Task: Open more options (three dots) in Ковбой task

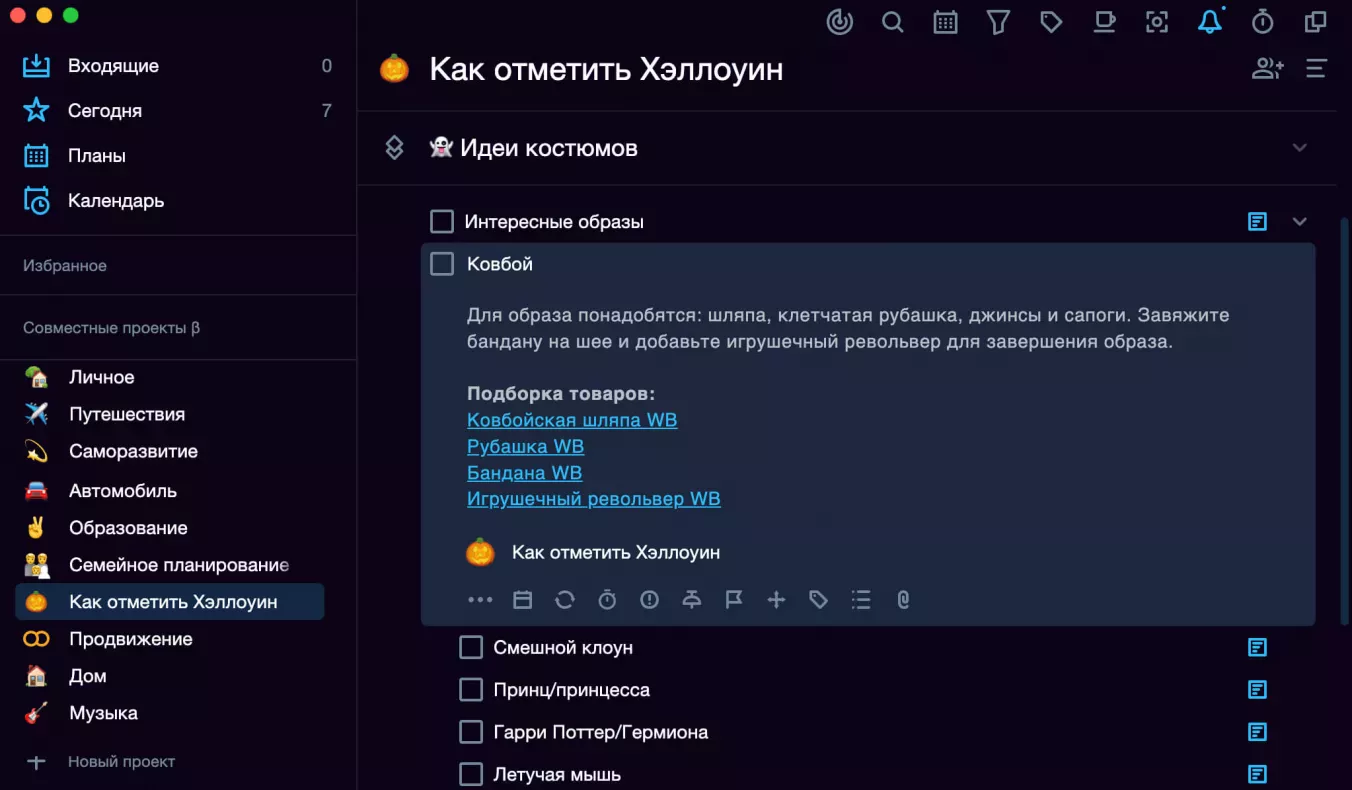Action: (480, 600)
